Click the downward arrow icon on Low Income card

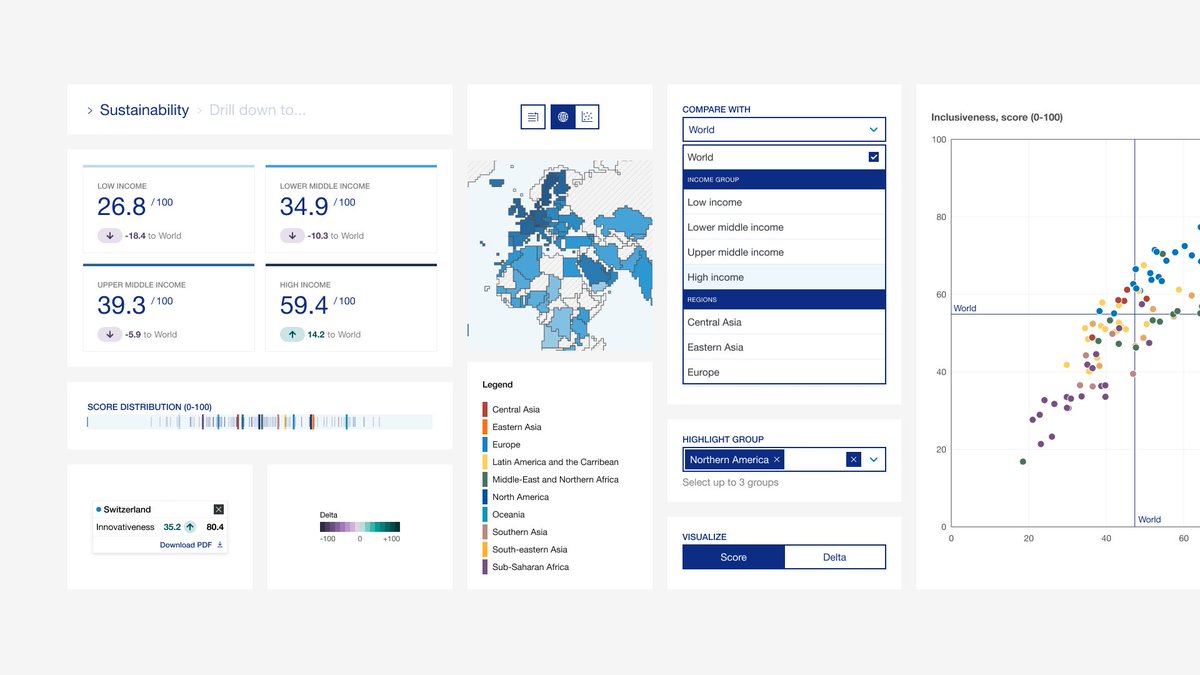click(110, 235)
